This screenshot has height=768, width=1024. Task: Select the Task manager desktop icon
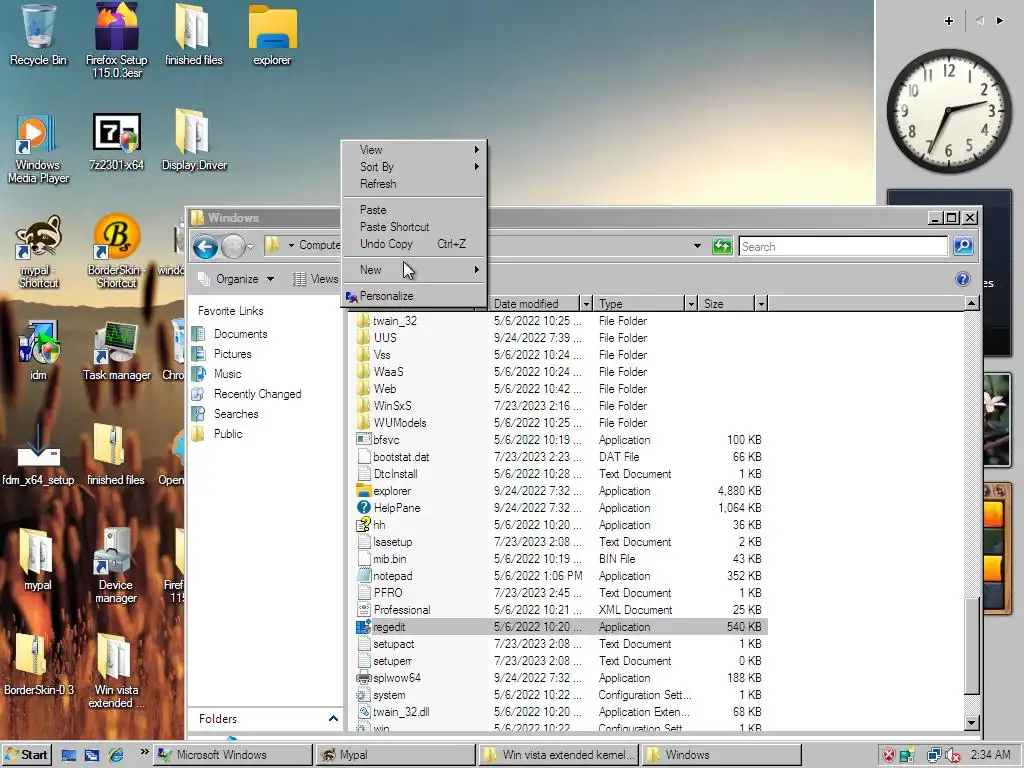click(x=116, y=350)
